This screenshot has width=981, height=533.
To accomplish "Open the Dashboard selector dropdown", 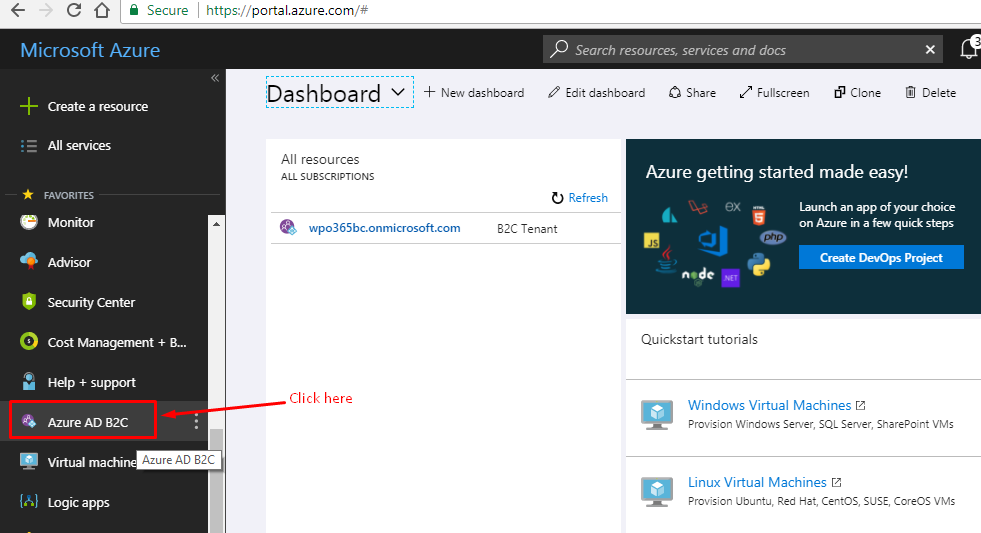I will [x=340, y=93].
